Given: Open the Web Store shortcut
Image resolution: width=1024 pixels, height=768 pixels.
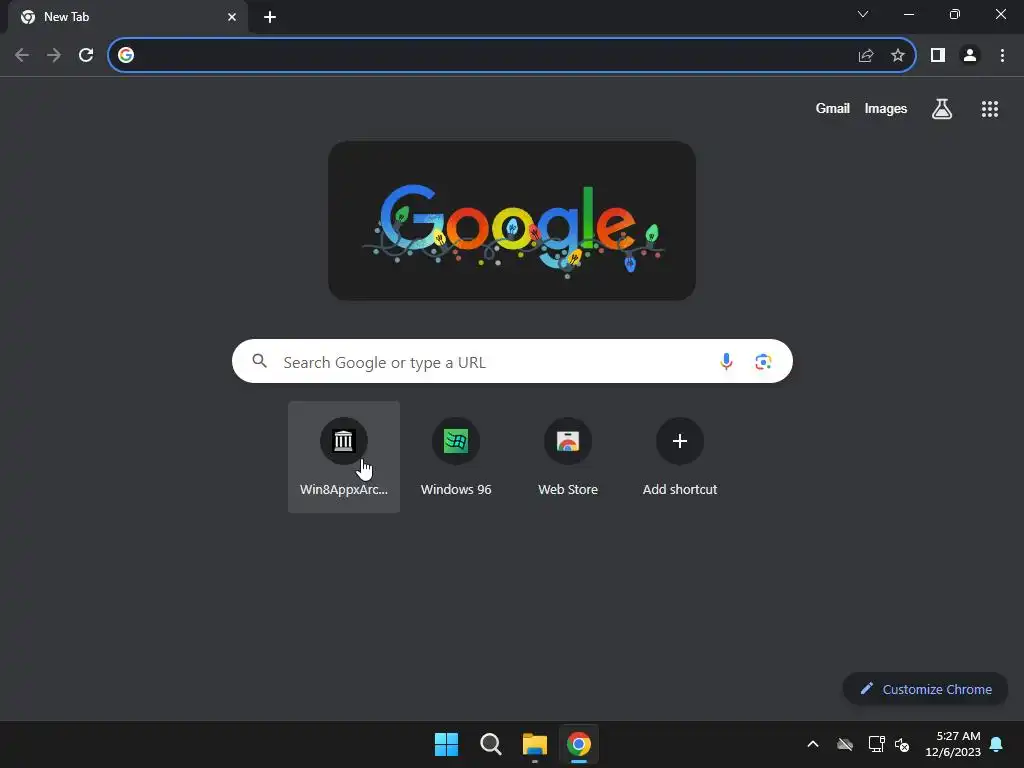Looking at the screenshot, I should point(568,456).
